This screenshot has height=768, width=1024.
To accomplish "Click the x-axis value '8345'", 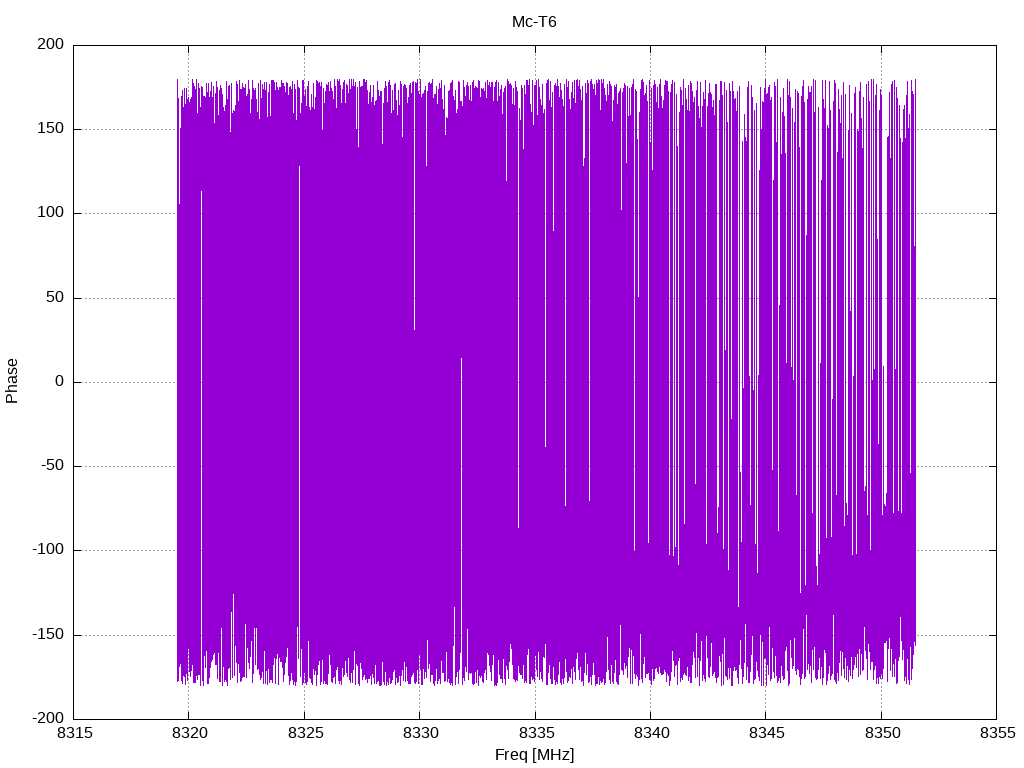I will pyautogui.click(x=767, y=733).
